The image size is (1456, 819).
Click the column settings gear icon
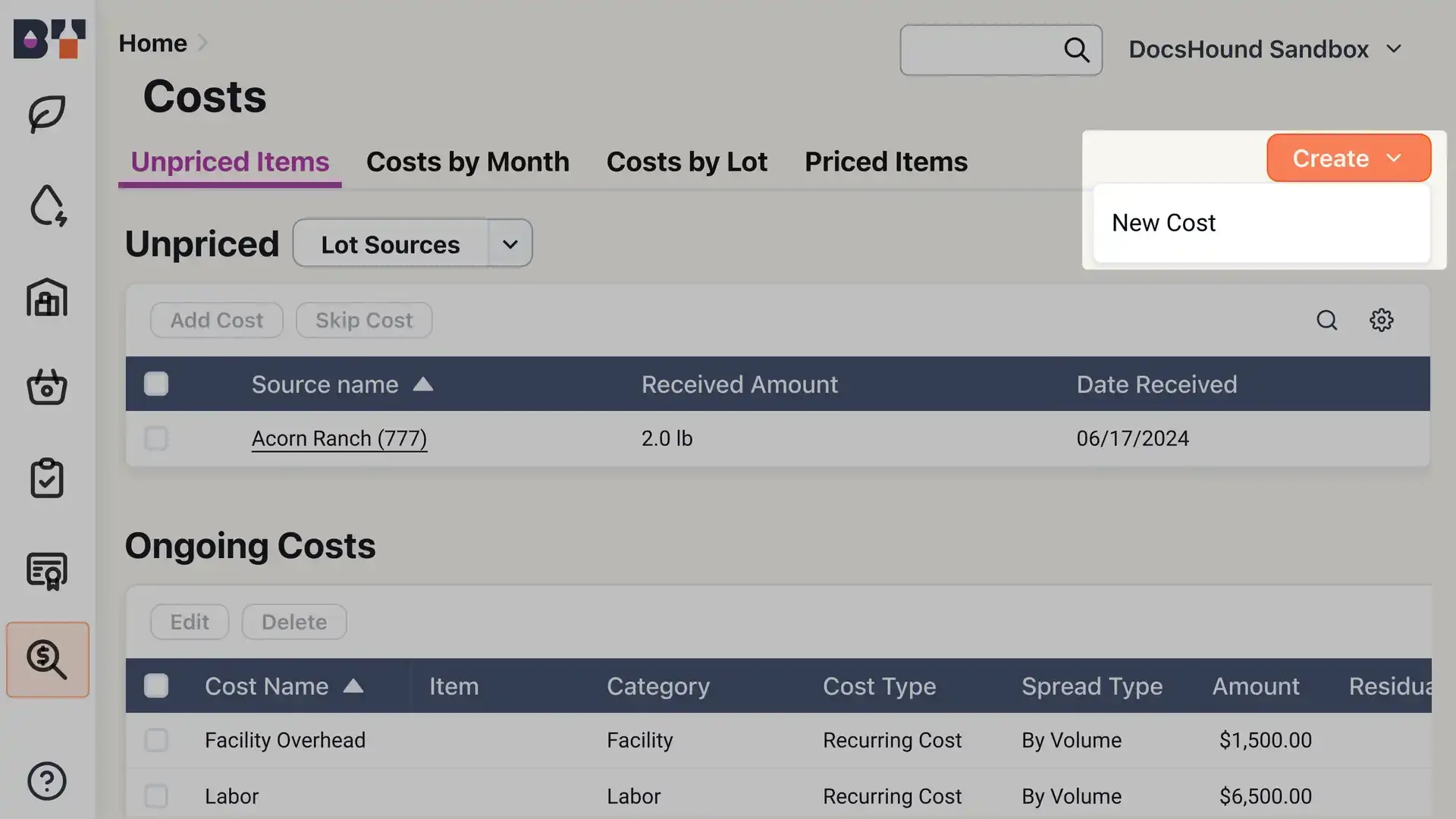[1382, 319]
